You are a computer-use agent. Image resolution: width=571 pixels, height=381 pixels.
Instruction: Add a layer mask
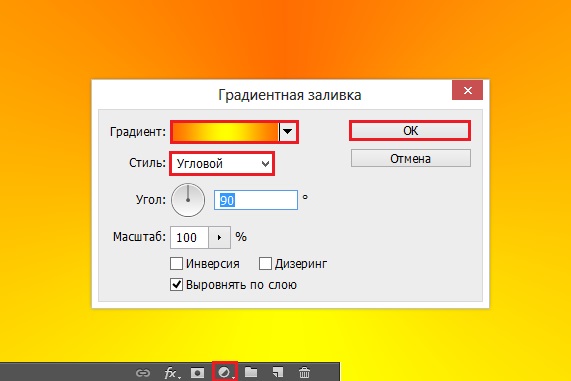click(x=197, y=373)
